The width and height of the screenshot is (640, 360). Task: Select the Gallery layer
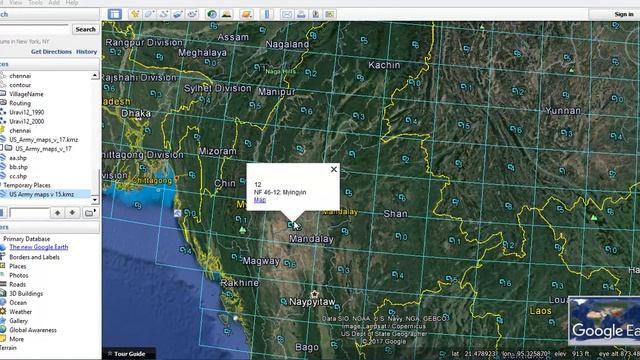tap(18, 321)
